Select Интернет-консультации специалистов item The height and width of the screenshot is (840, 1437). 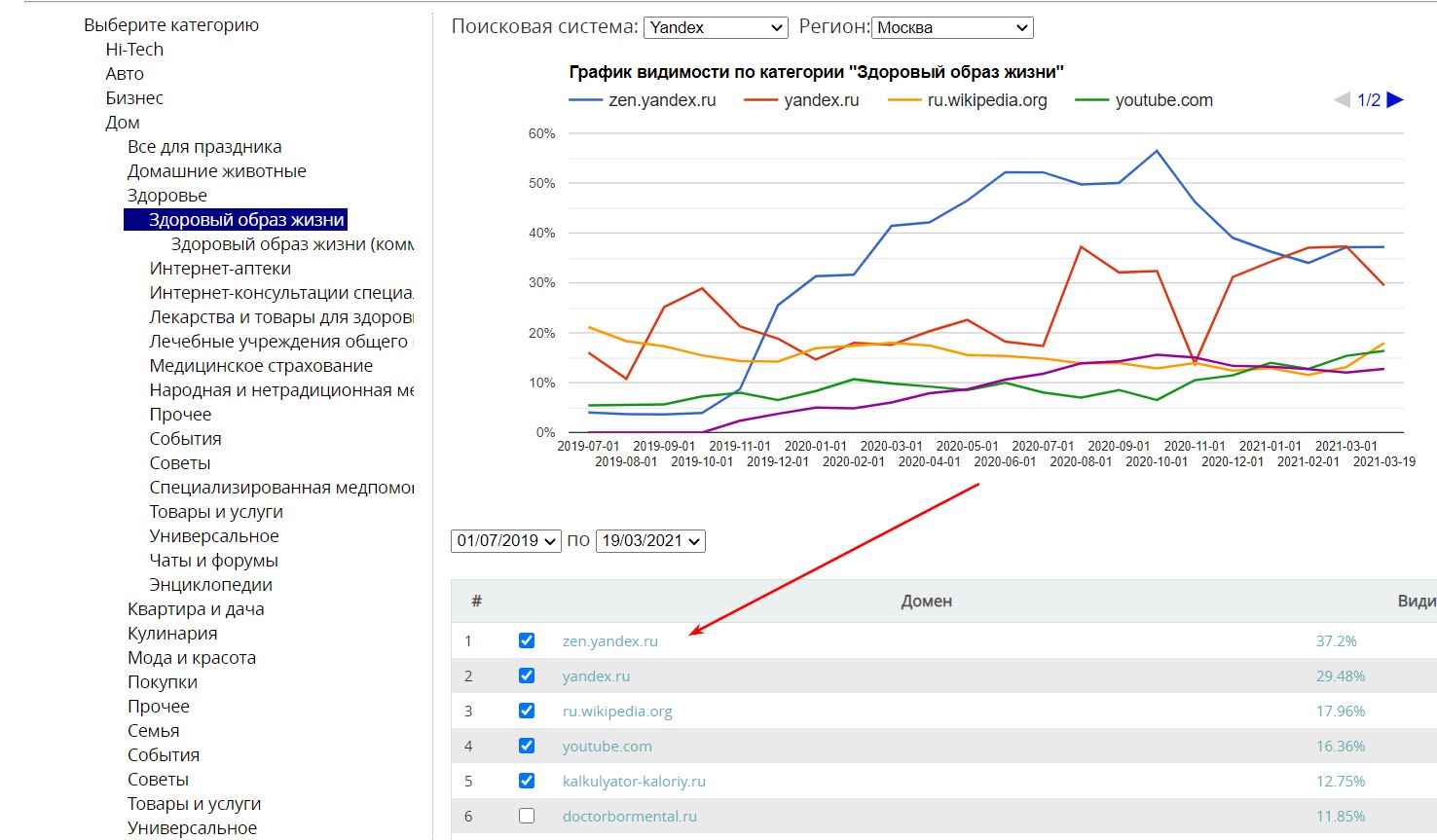[281, 292]
